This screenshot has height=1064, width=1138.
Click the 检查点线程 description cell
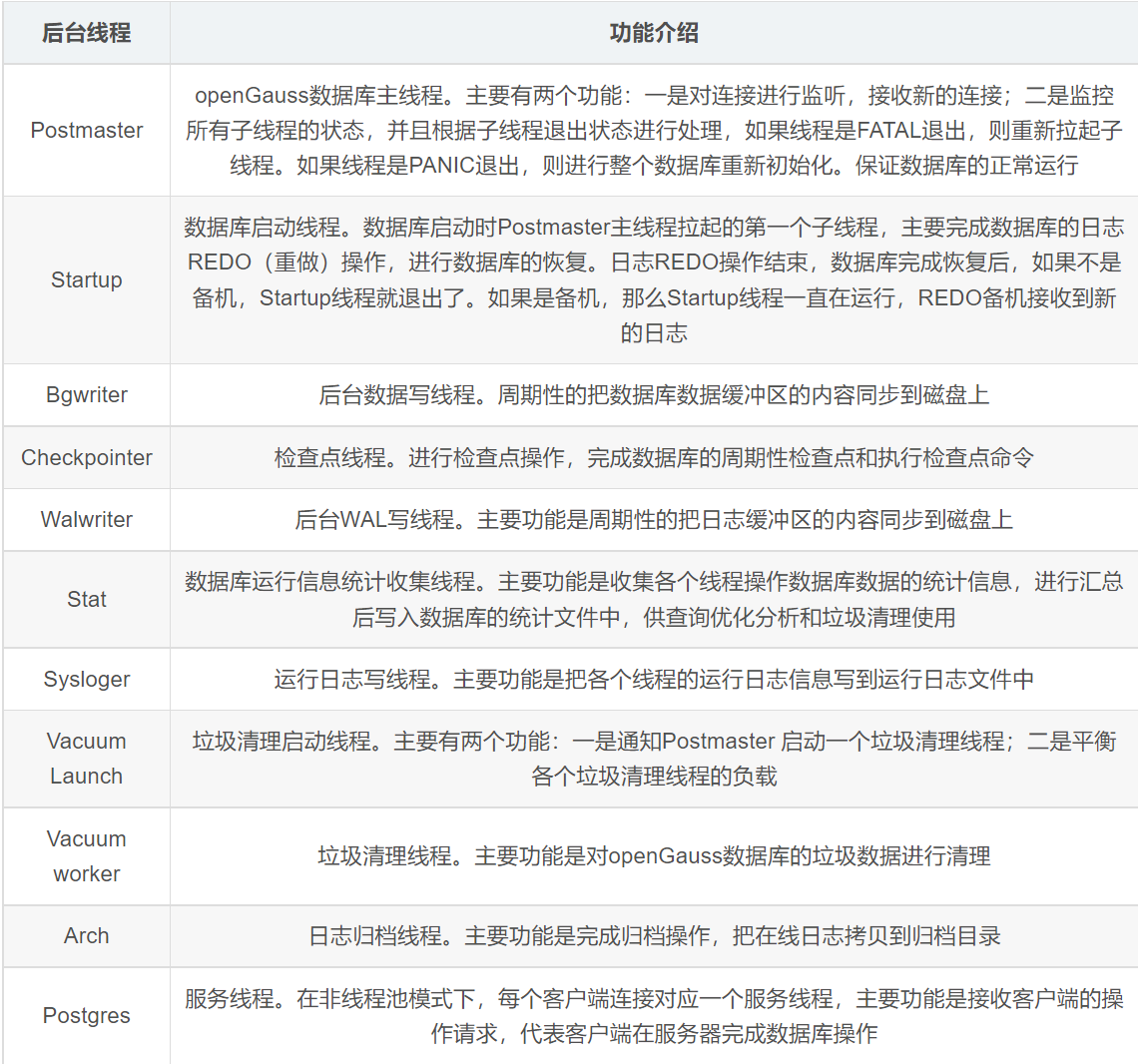[654, 458]
